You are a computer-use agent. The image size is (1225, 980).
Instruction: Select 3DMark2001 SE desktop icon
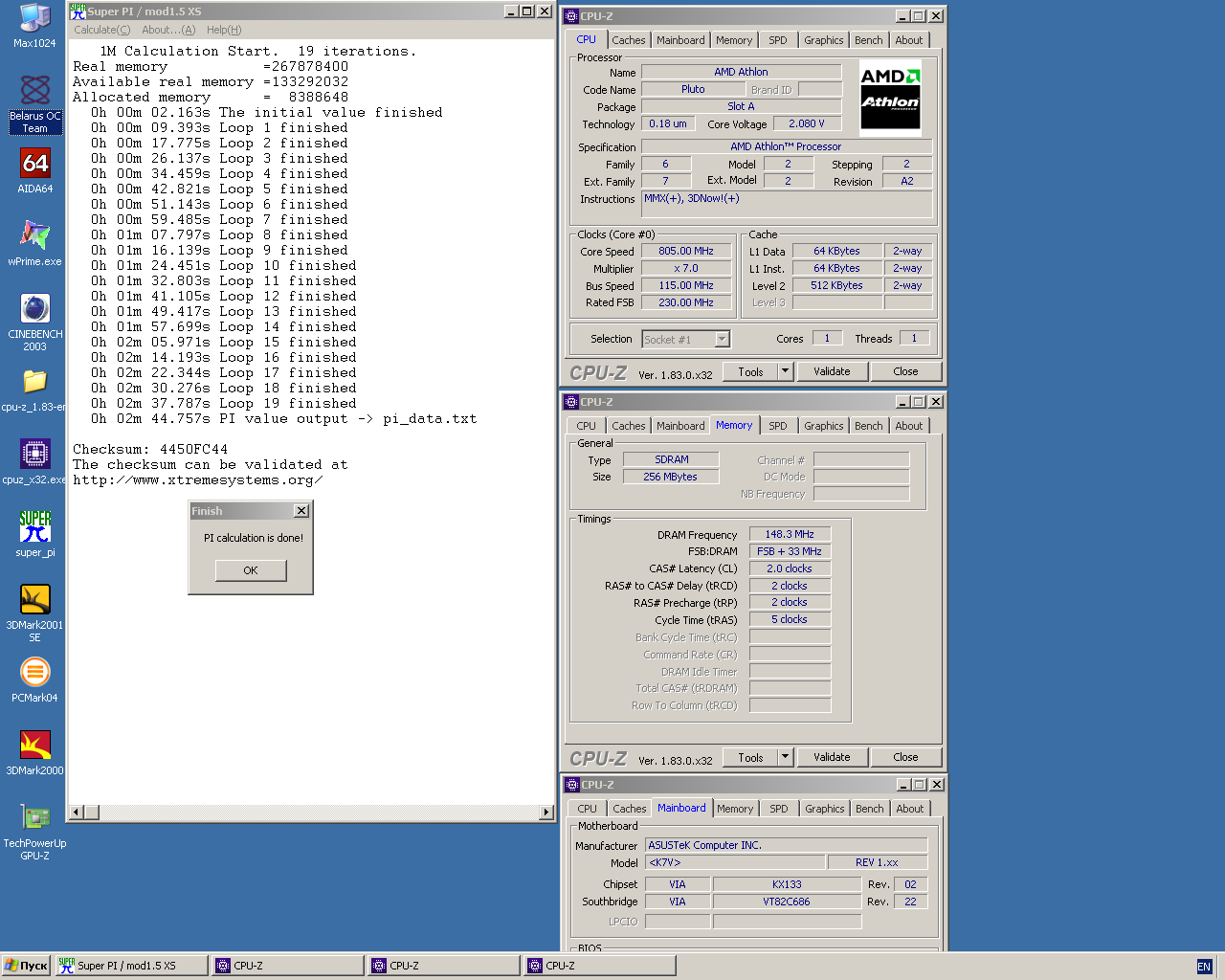pos(34,612)
